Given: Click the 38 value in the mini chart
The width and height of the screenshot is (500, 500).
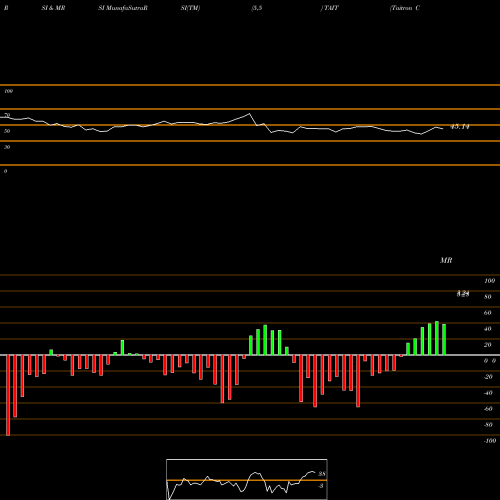Looking at the screenshot, I should (x=322, y=474).
